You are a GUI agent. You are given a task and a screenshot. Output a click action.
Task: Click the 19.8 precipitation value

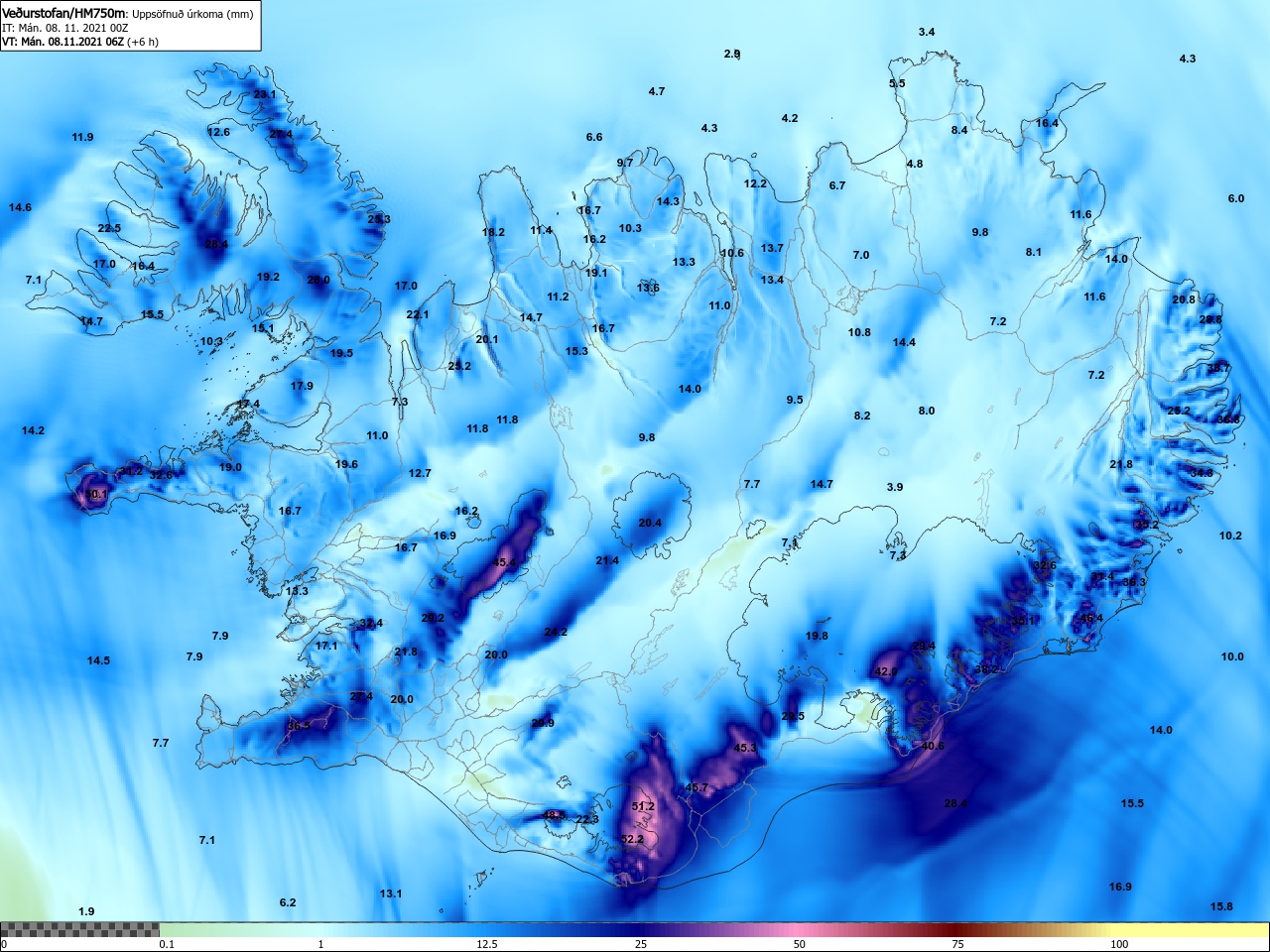[x=817, y=636]
